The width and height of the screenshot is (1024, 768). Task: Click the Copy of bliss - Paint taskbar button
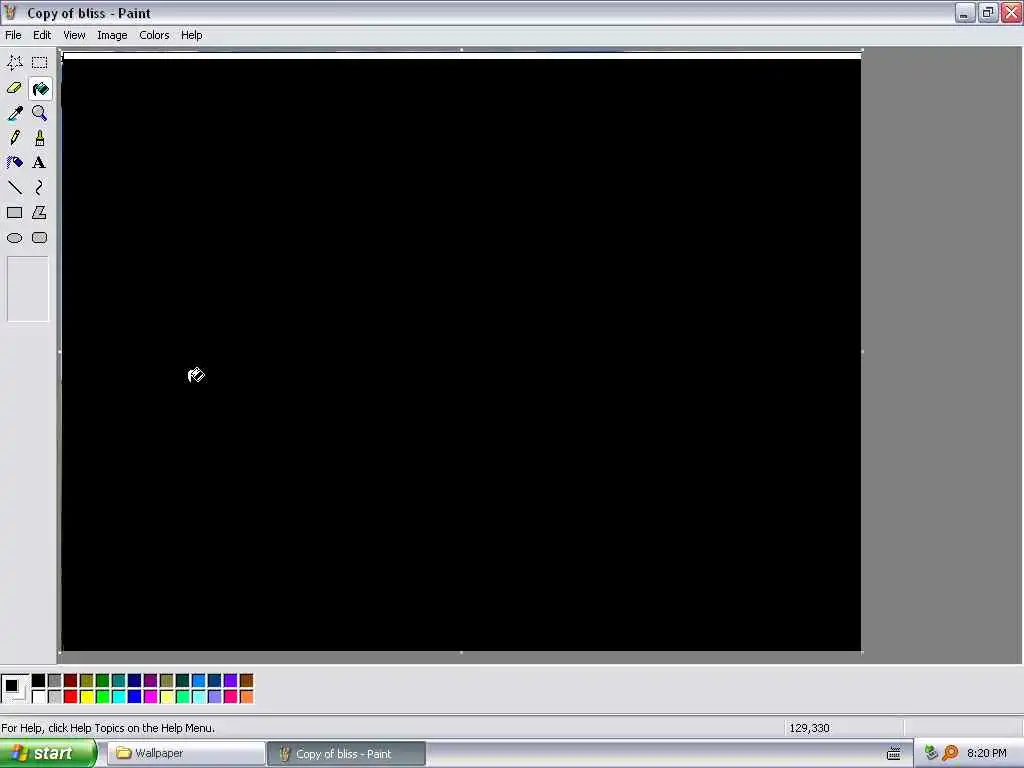click(x=346, y=754)
